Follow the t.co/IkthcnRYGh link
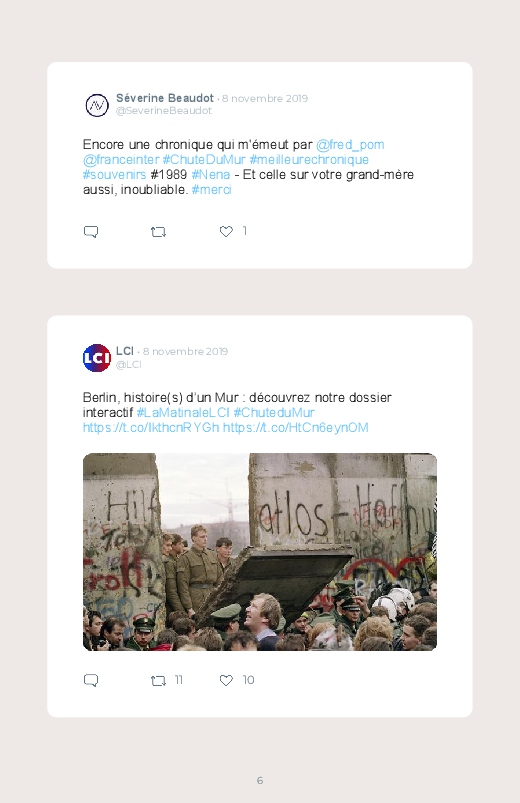Viewport: 520px width, 803px height. 151,428
